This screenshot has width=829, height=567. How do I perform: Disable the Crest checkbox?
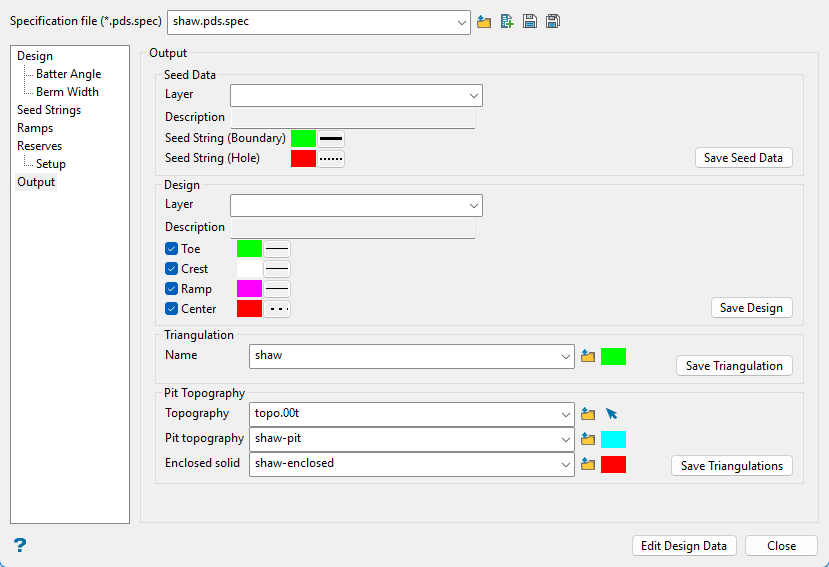(x=171, y=269)
